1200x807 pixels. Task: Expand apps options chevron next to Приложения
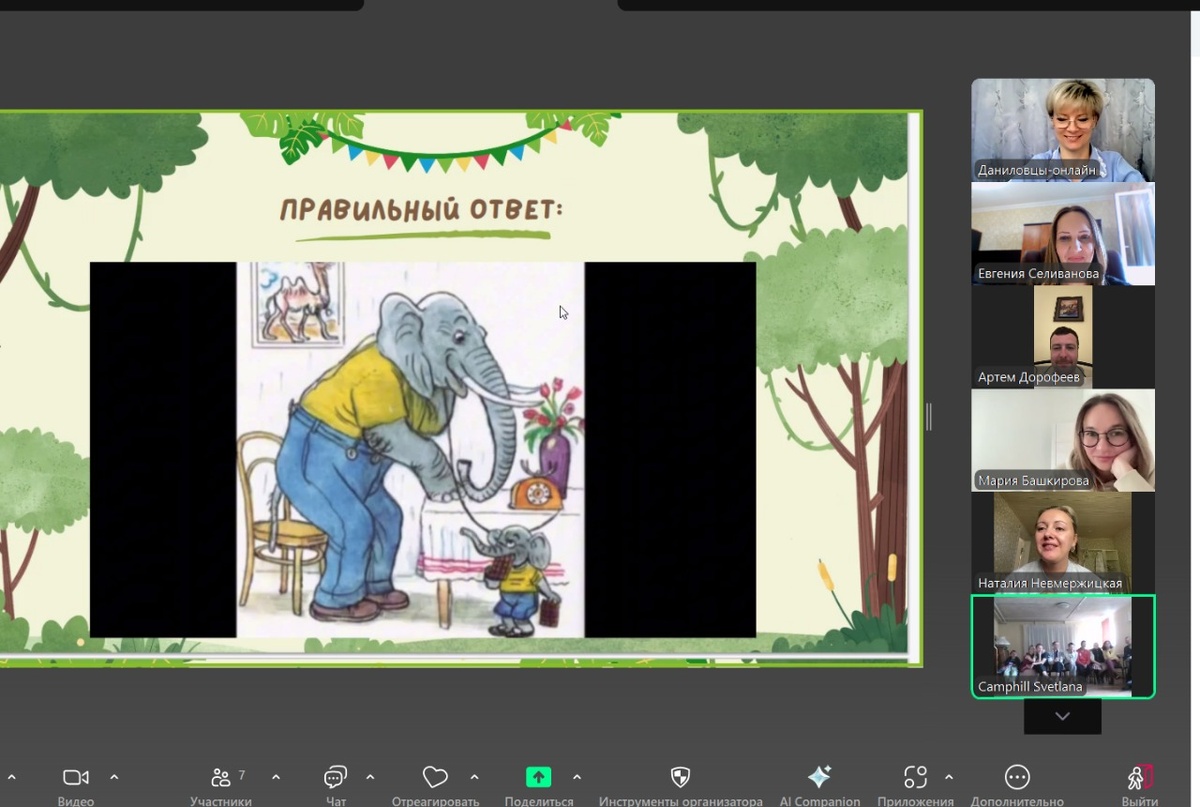[949, 777]
